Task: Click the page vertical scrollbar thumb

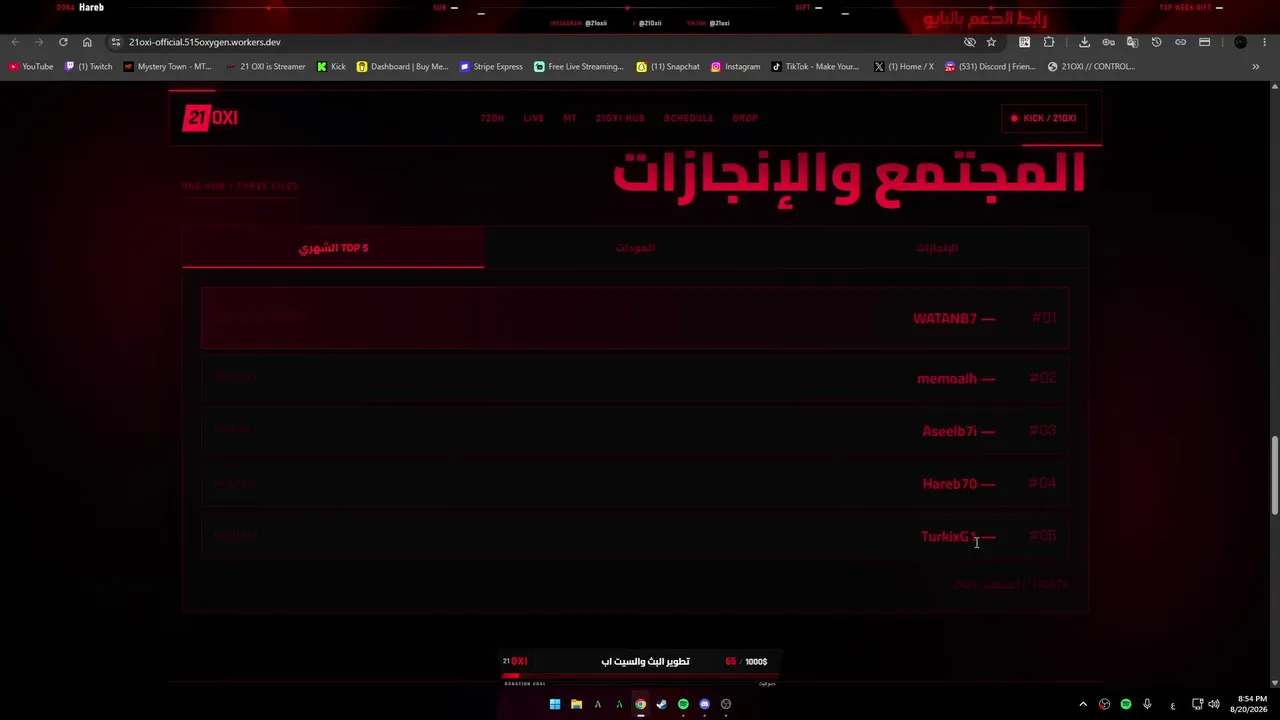Action: (1274, 475)
